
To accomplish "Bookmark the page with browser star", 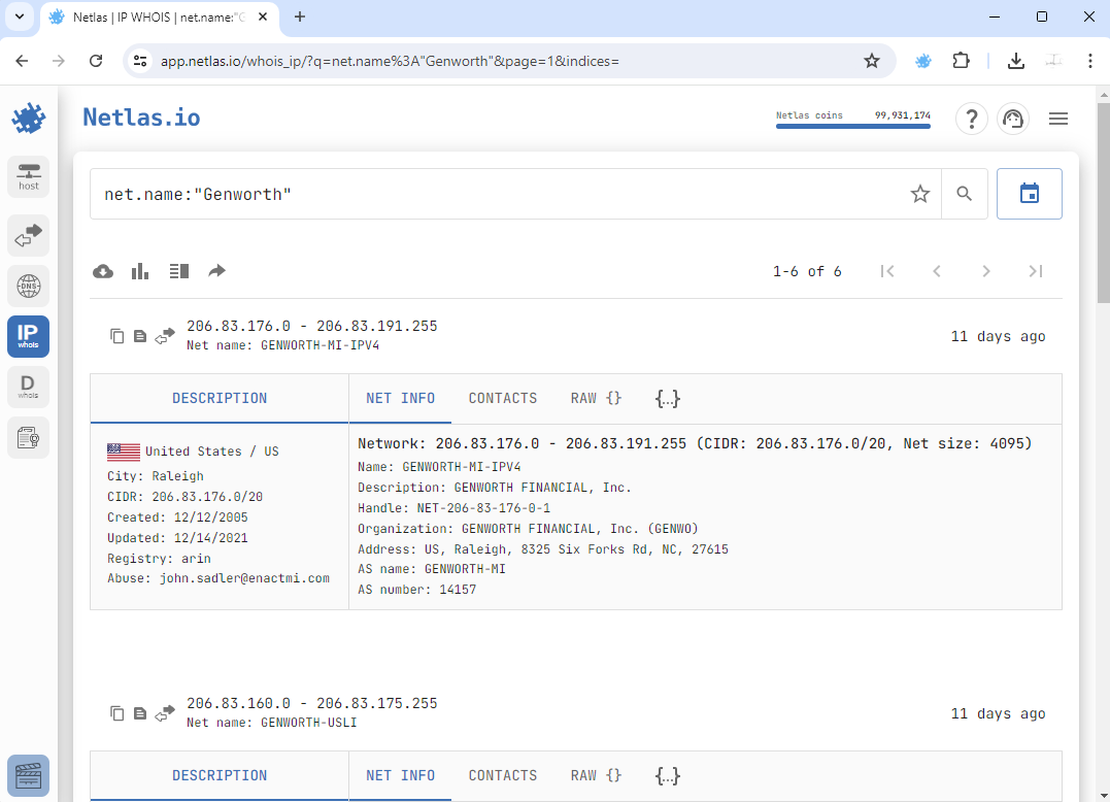I will [871, 61].
